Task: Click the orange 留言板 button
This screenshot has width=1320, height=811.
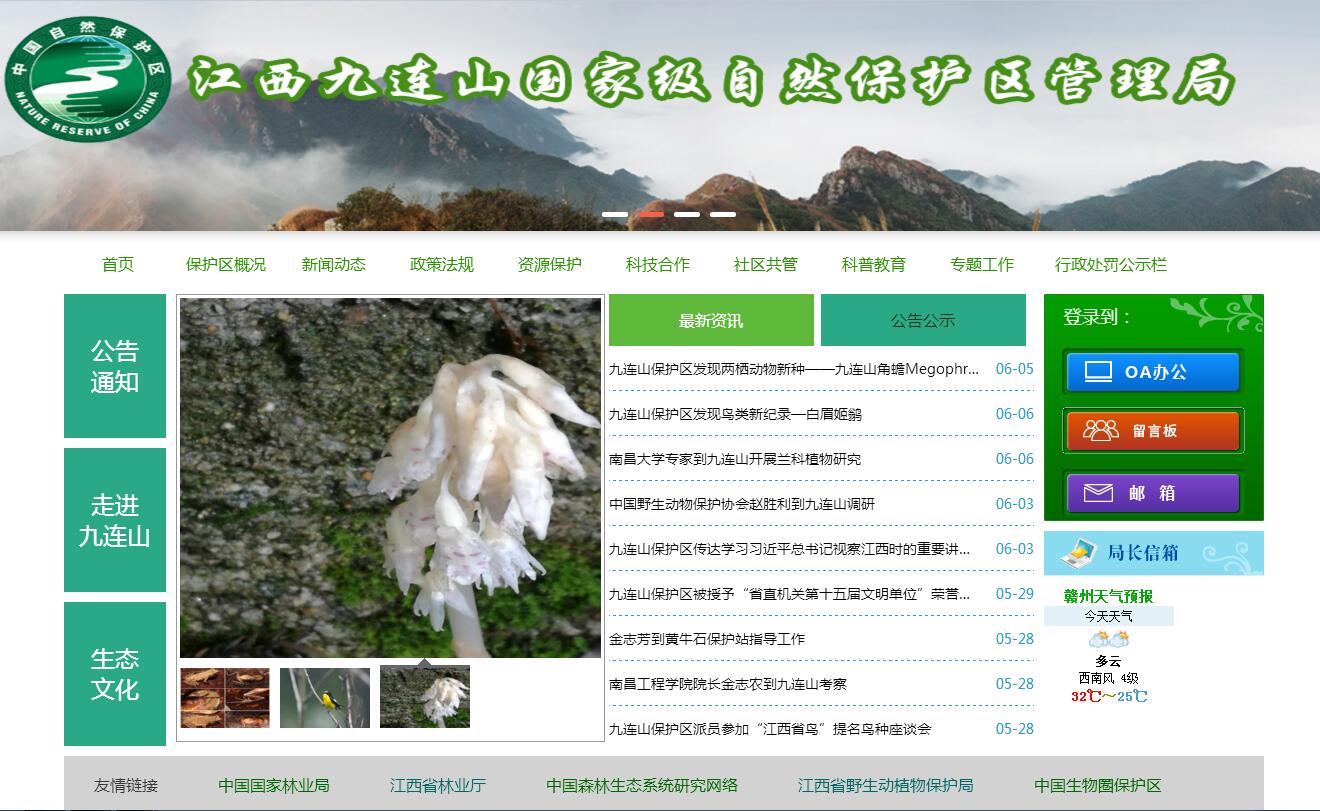Action: click(1153, 431)
